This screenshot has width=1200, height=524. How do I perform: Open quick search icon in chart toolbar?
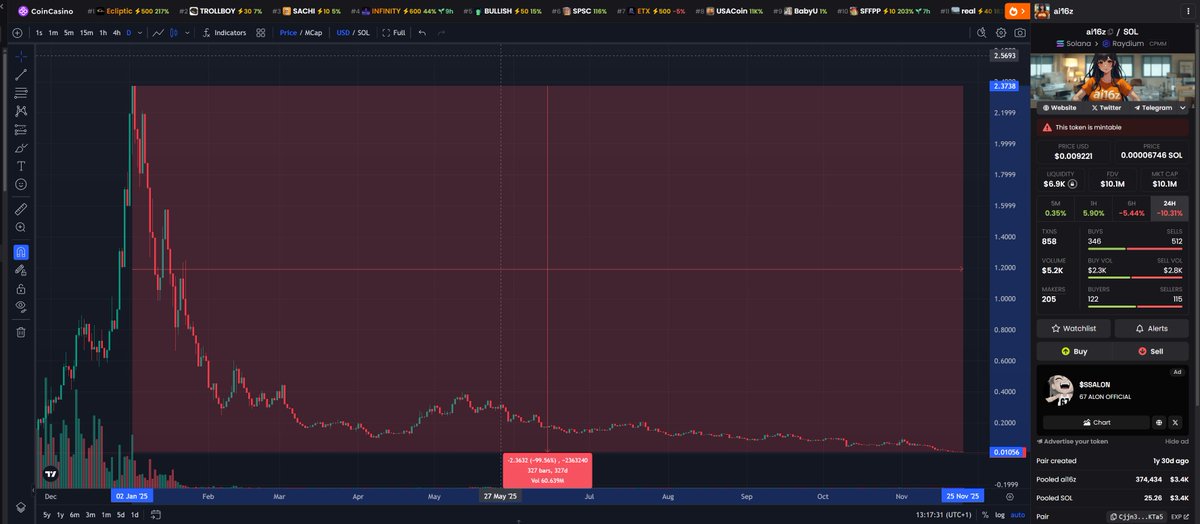tap(981, 32)
